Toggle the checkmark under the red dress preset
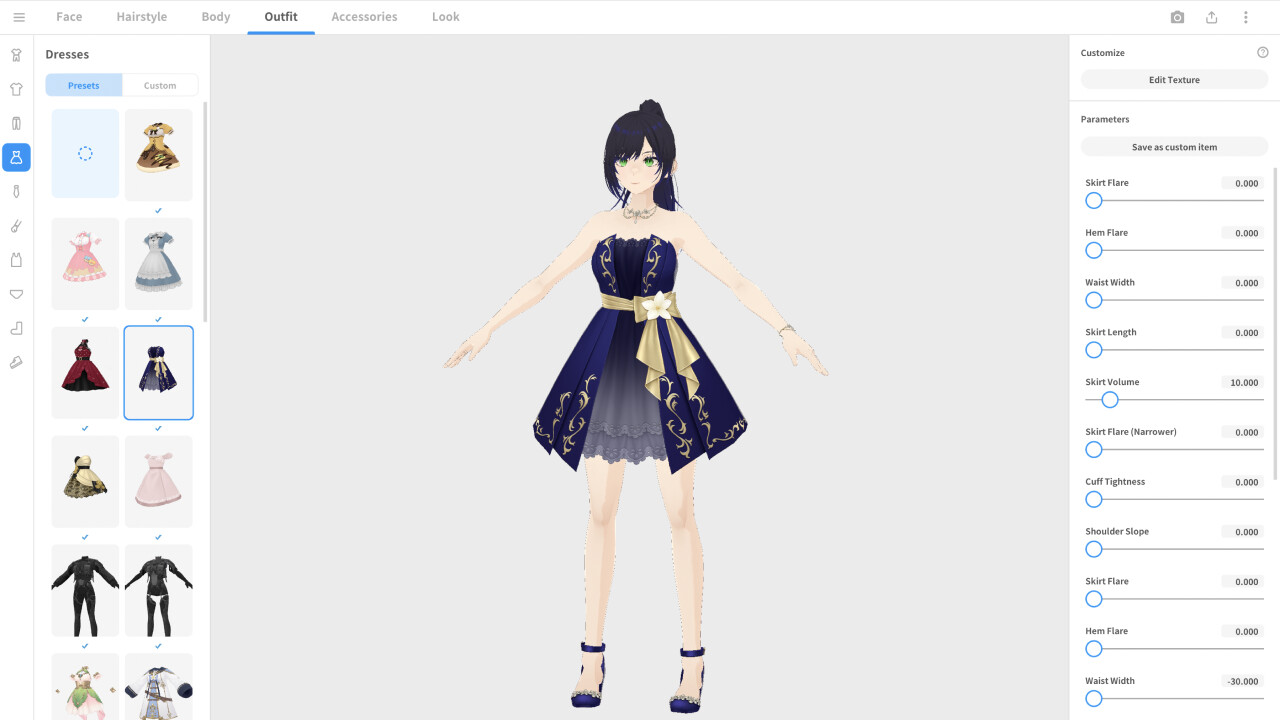The width and height of the screenshot is (1280, 720). click(x=84, y=428)
